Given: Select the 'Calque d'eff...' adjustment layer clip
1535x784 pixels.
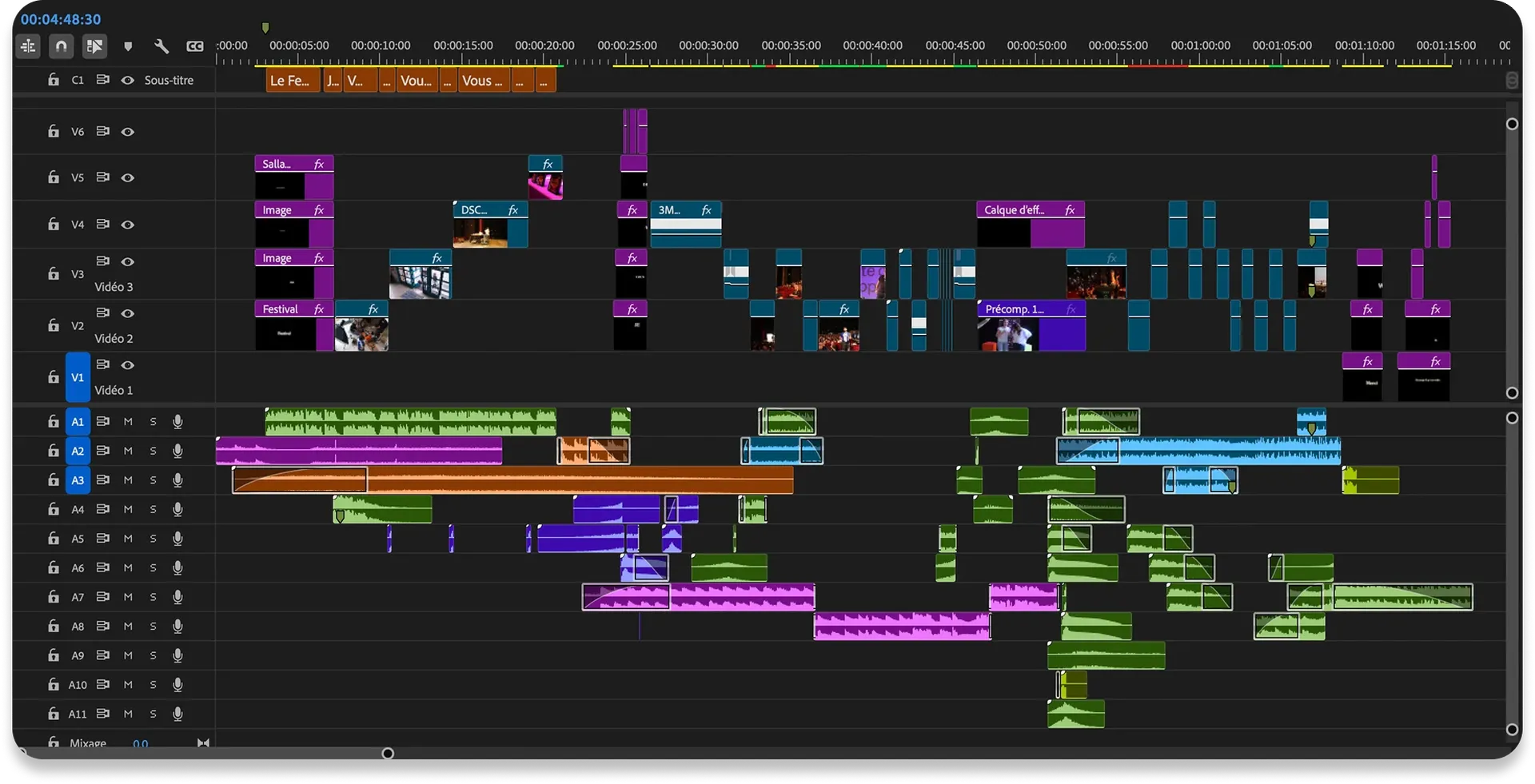Looking at the screenshot, I should pos(1031,225).
